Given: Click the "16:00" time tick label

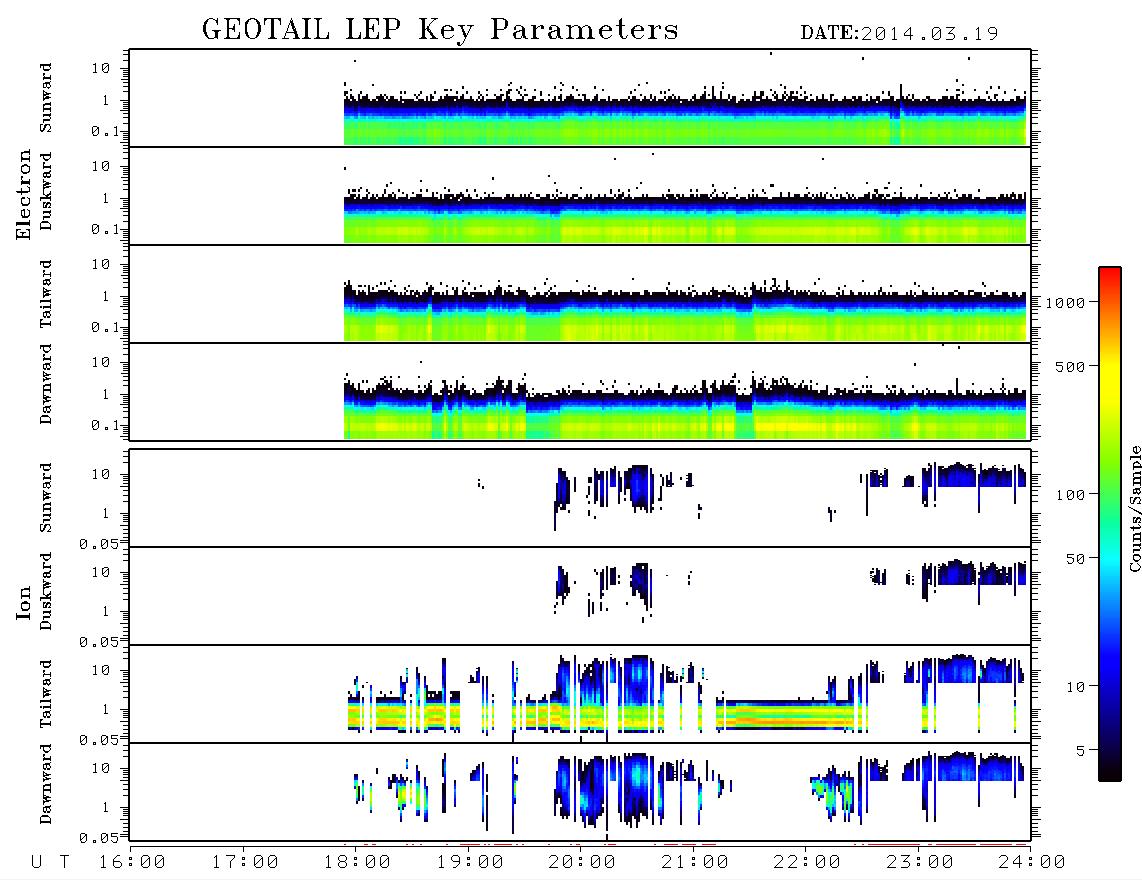Looking at the screenshot, I should pos(133,862).
